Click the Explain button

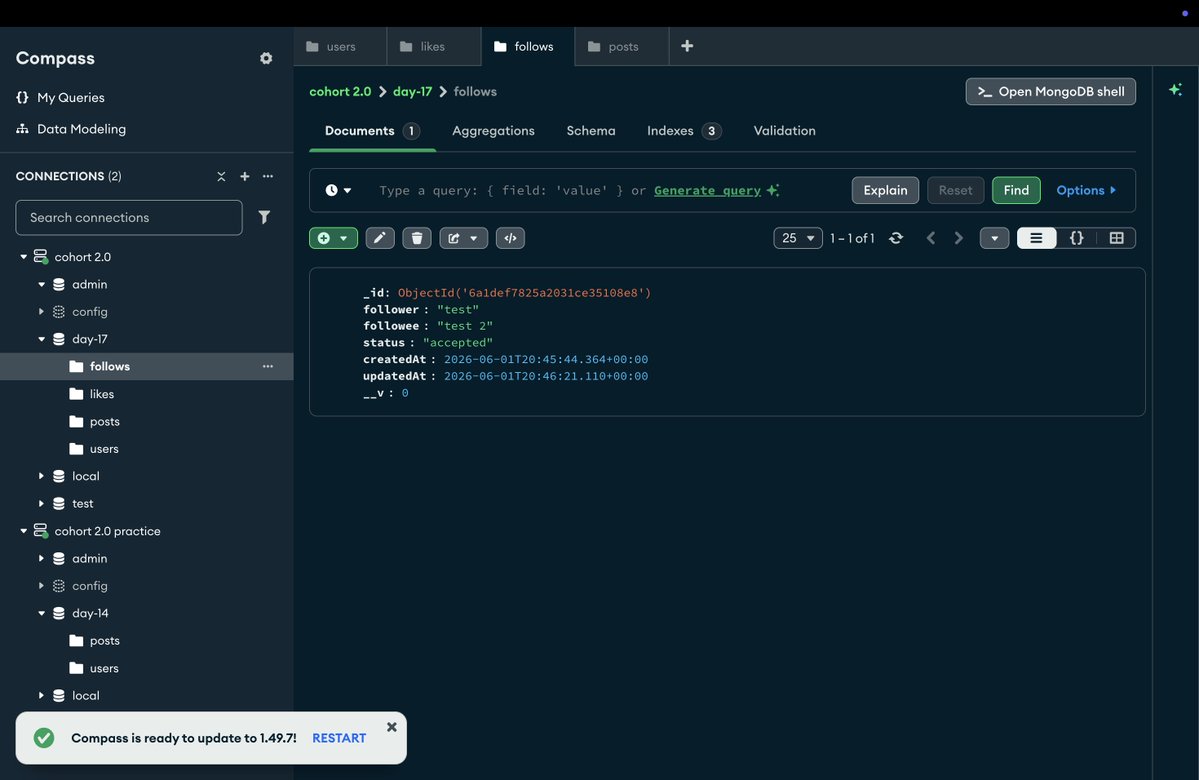click(885, 190)
